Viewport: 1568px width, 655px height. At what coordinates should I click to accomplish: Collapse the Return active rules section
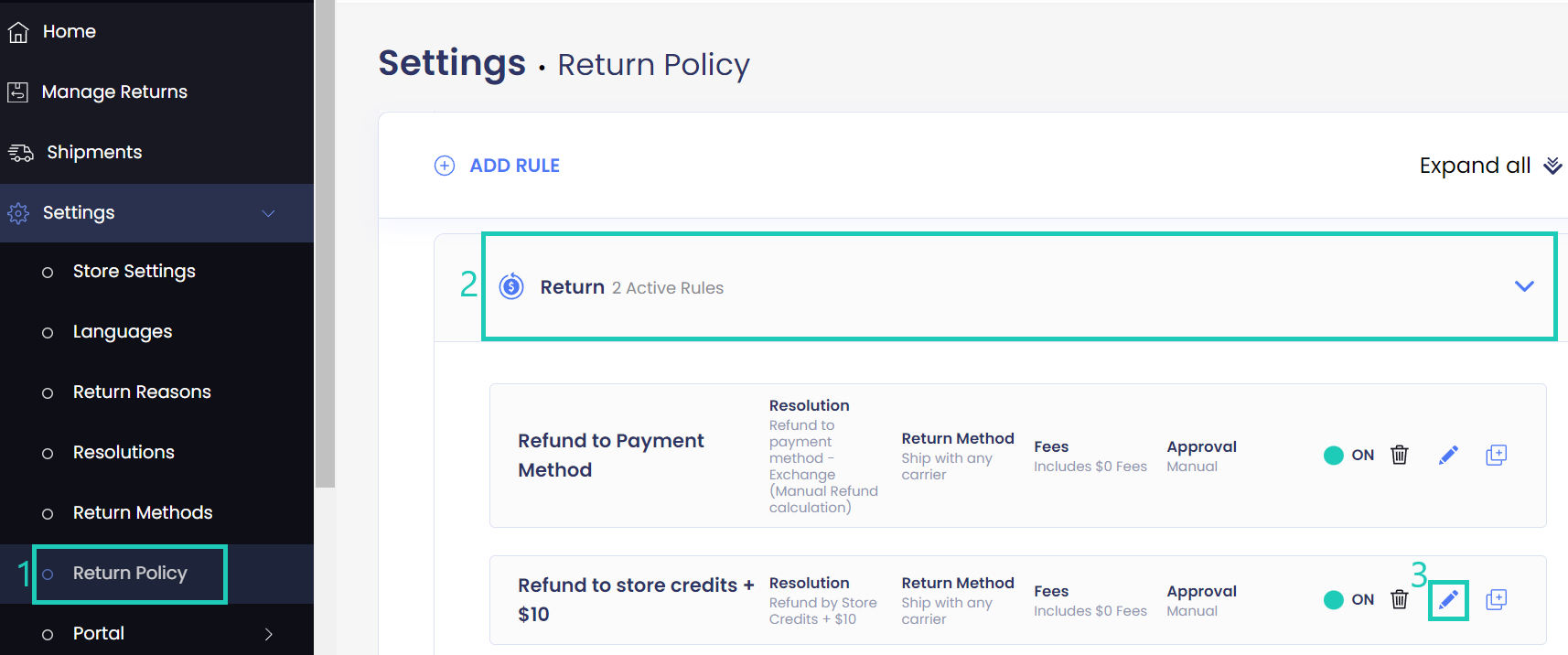1523,285
